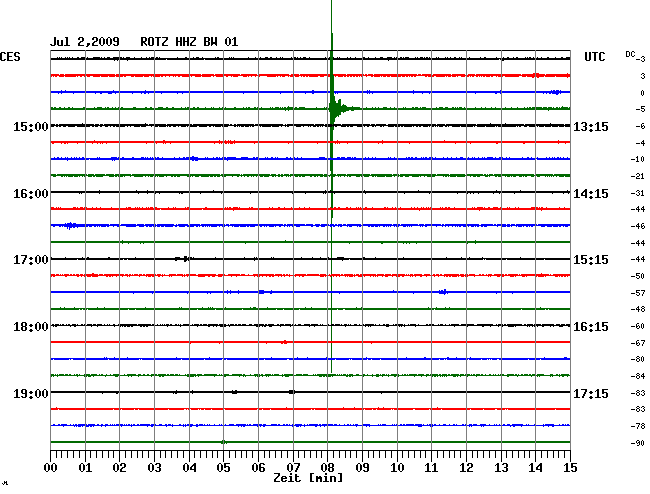Select the 19:00 local time label
The image size is (650, 494).
pos(31,393)
